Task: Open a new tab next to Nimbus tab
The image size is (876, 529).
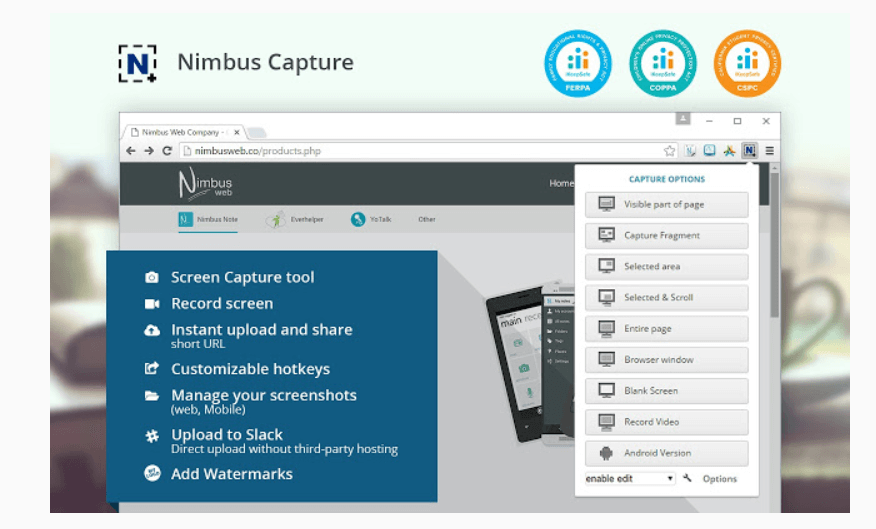Action: (x=256, y=133)
